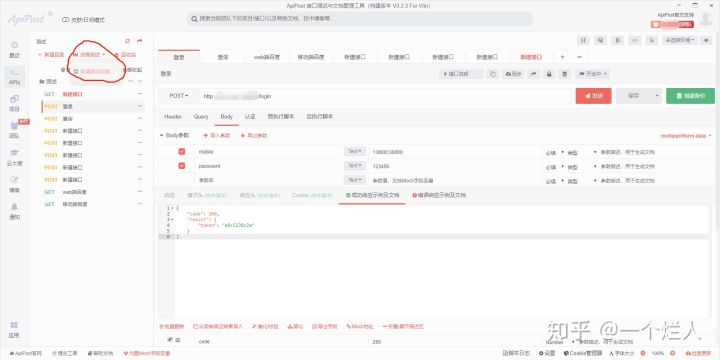Click the 新建目录 button in the sidebar
The width and height of the screenshot is (720, 360).
51,55
